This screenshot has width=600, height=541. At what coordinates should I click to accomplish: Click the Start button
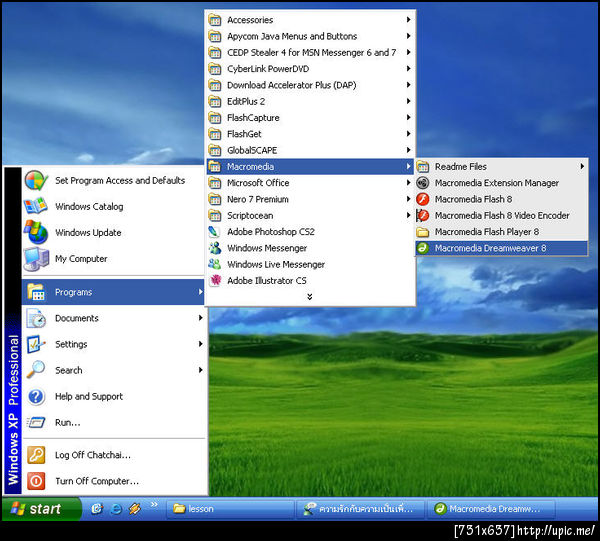point(41,509)
